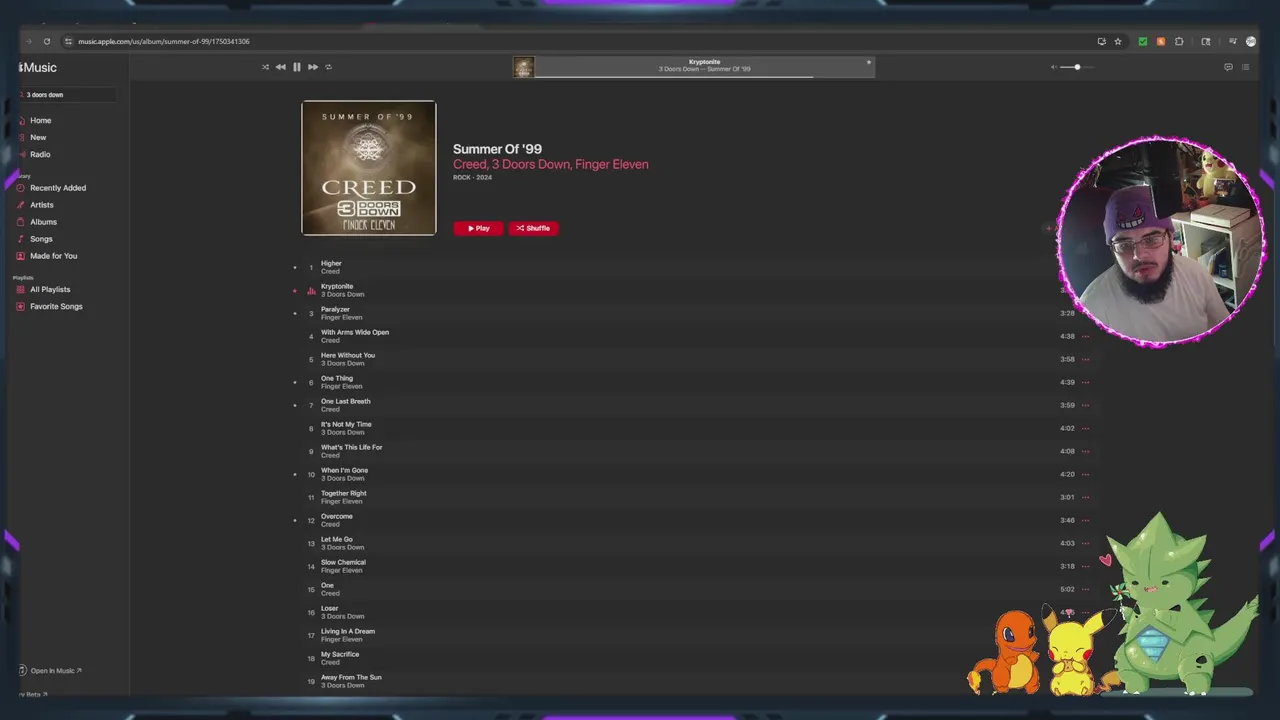Toggle favorite star for Overcome
The height and width of the screenshot is (720, 1280).
pyautogui.click(x=295, y=521)
